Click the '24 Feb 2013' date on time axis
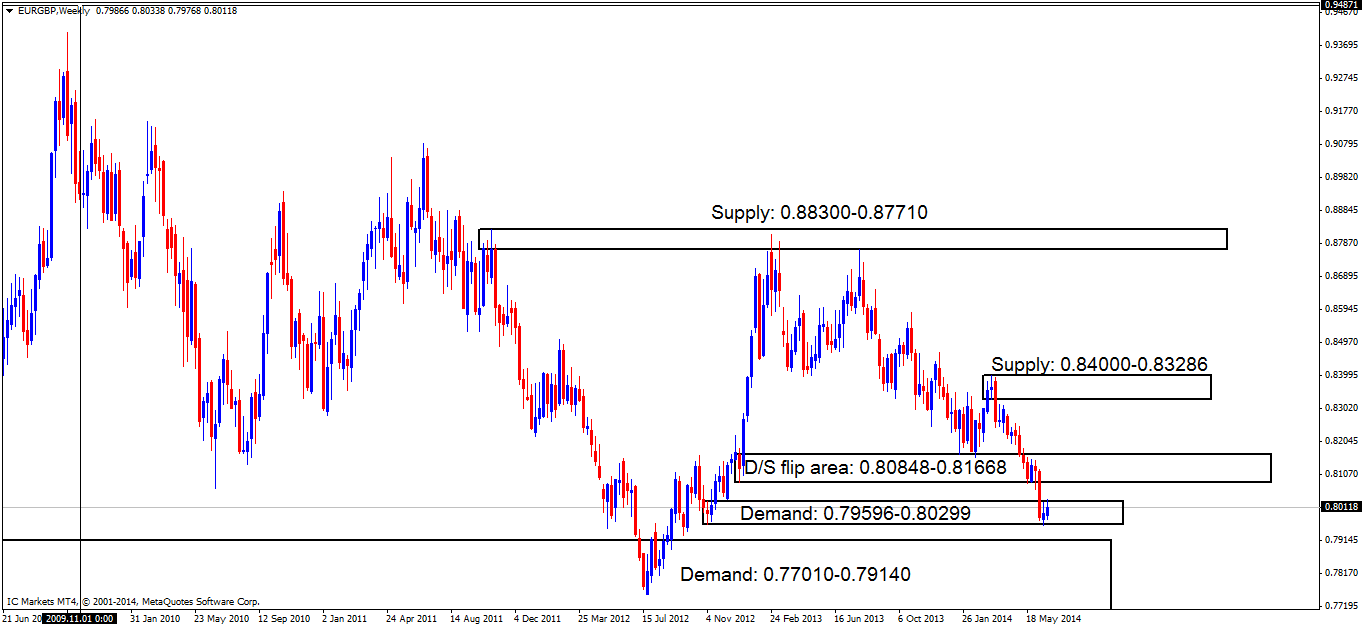This screenshot has width=1362, height=627. (796, 618)
